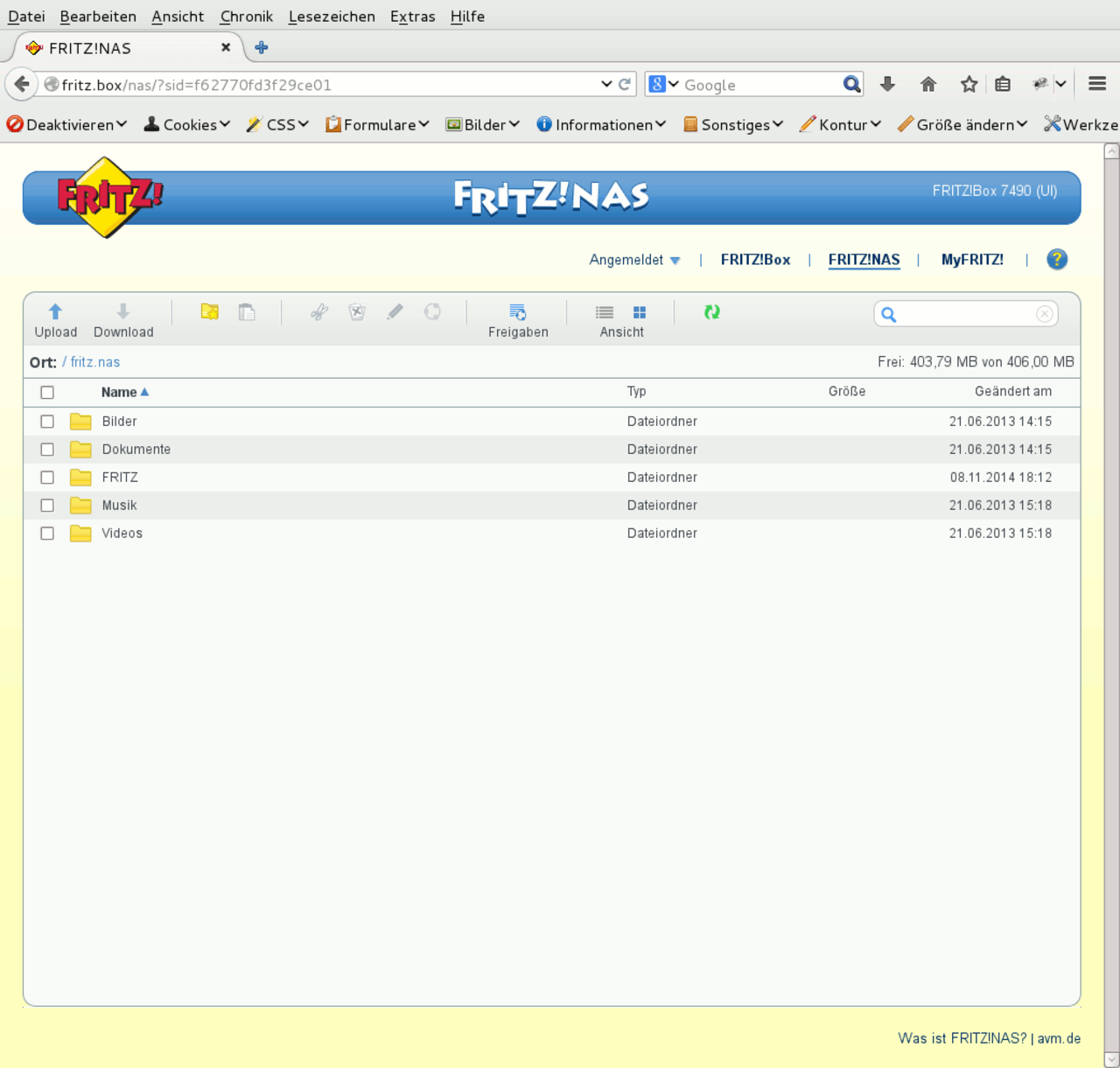
Task: Reload the page with the browser reload icon
Action: (x=625, y=84)
